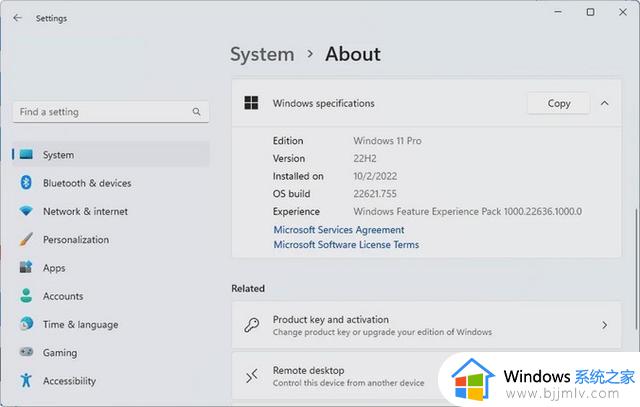Select Personalization in the sidebar
Screen dimensions: 640x407
tap(111, 239)
